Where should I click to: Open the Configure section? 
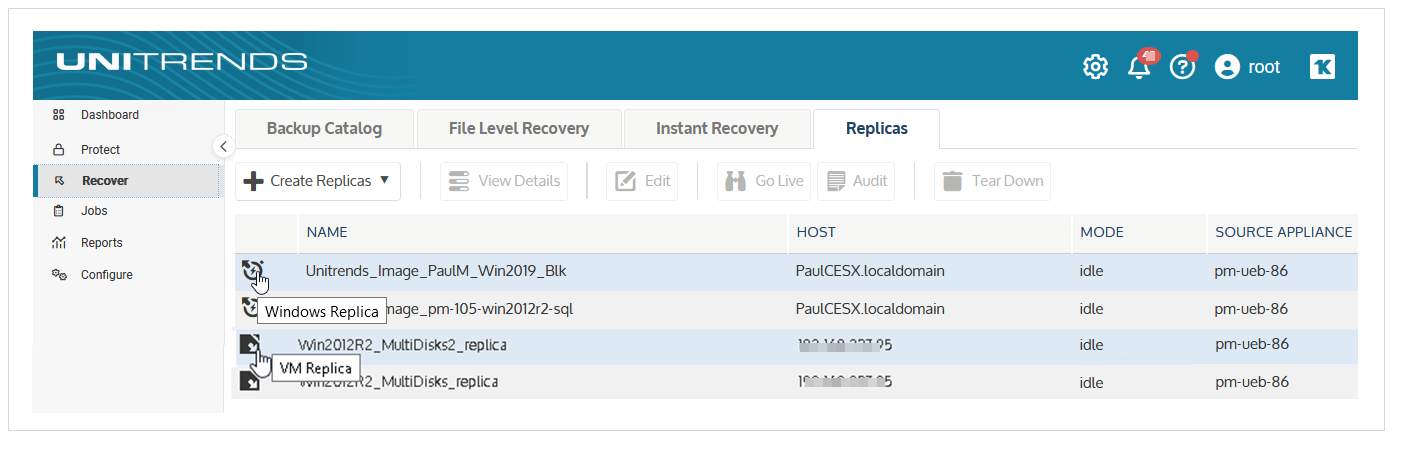coord(107,275)
